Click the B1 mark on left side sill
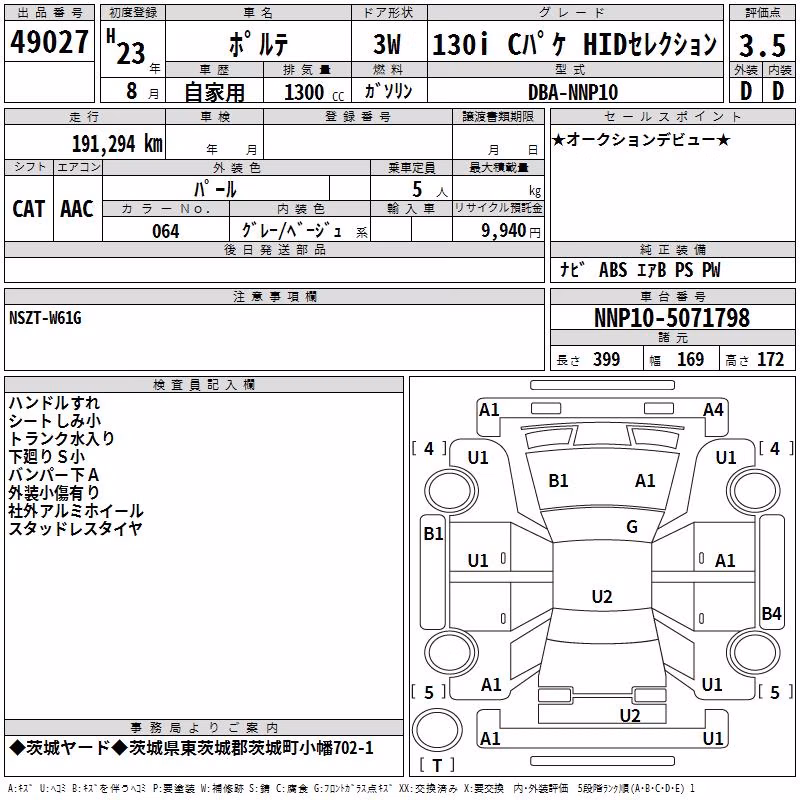The height and width of the screenshot is (800, 800). click(x=433, y=534)
